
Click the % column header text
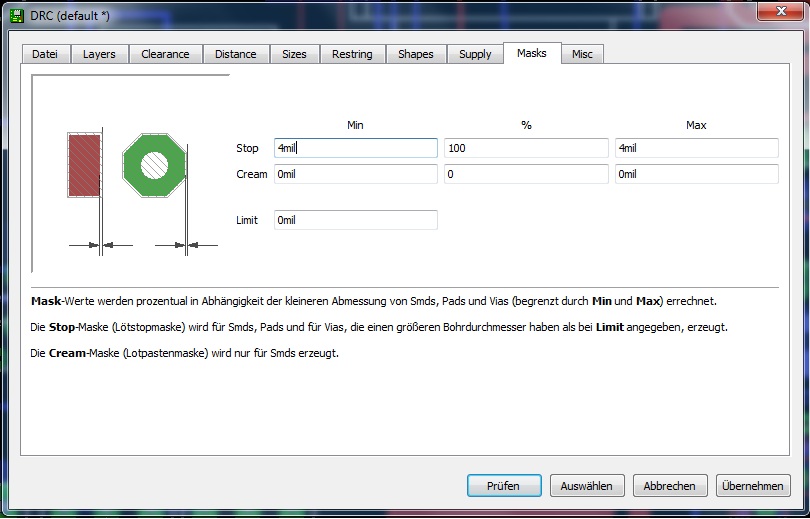pyautogui.click(x=526, y=125)
